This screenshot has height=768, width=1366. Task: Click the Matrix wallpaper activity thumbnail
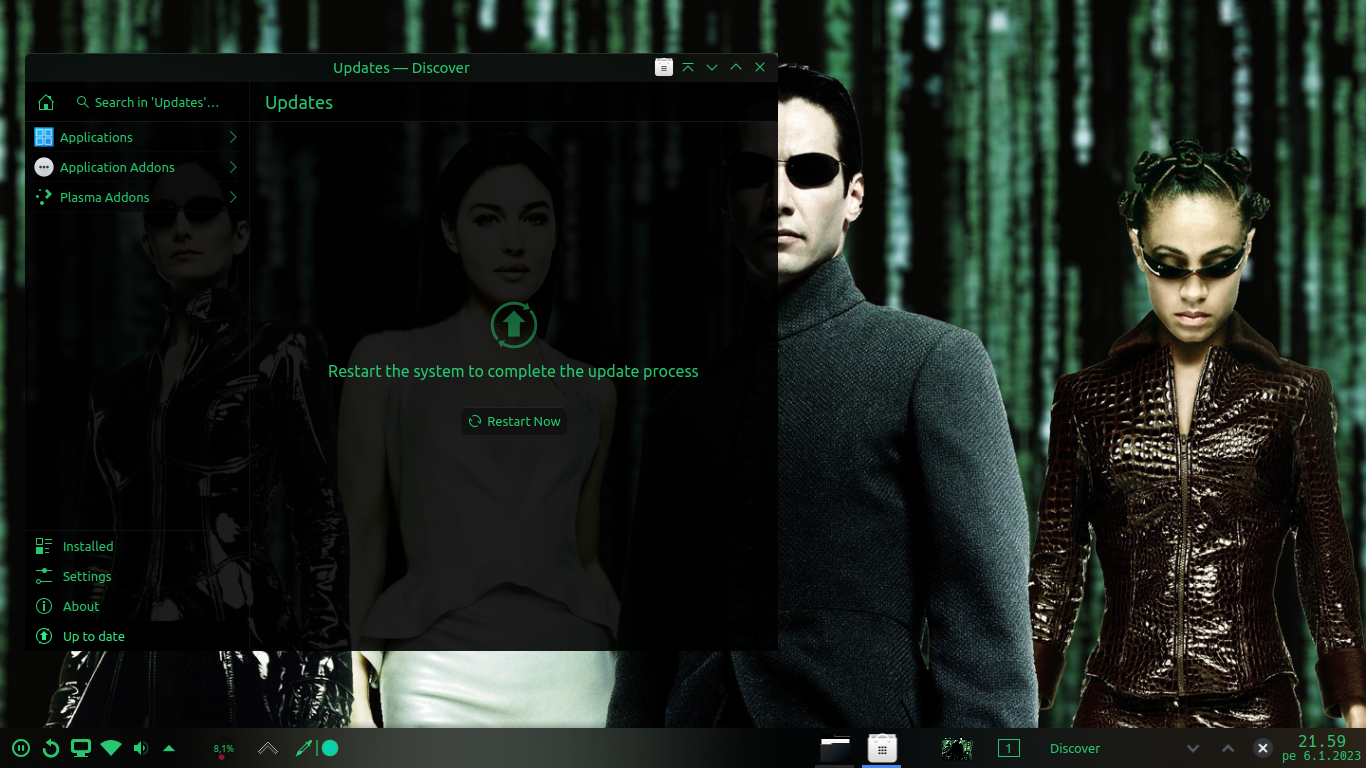(x=957, y=748)
